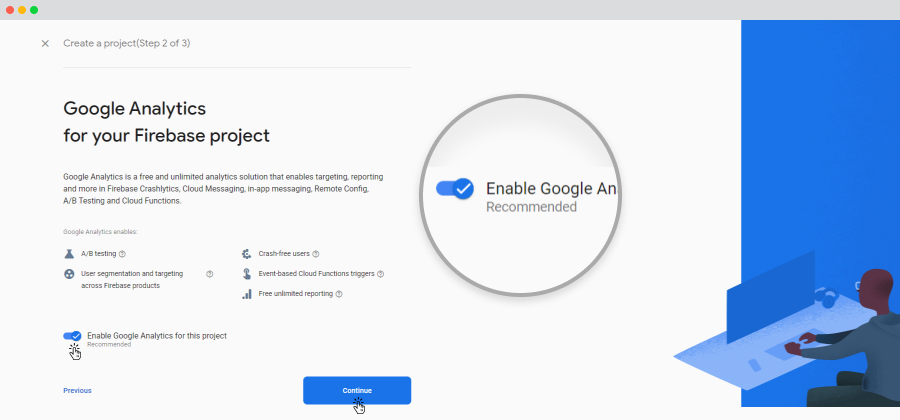The width and height of the screenshot is (900, 420).
Task: Click the 'Create a project(Step 2 of 3)' title
Action: pyautogui.click(x=126, y=43)
